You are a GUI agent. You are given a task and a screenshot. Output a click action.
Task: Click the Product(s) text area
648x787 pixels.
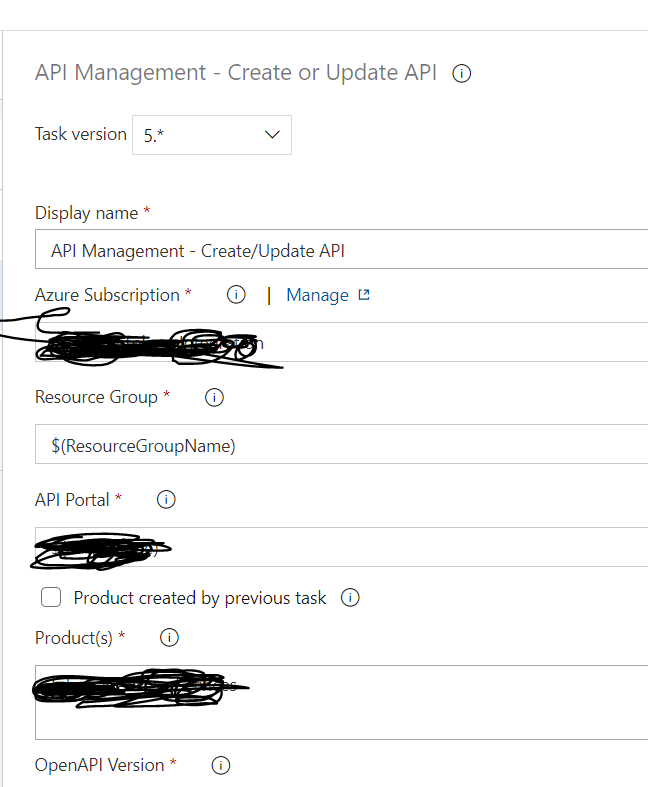point(341,702)
